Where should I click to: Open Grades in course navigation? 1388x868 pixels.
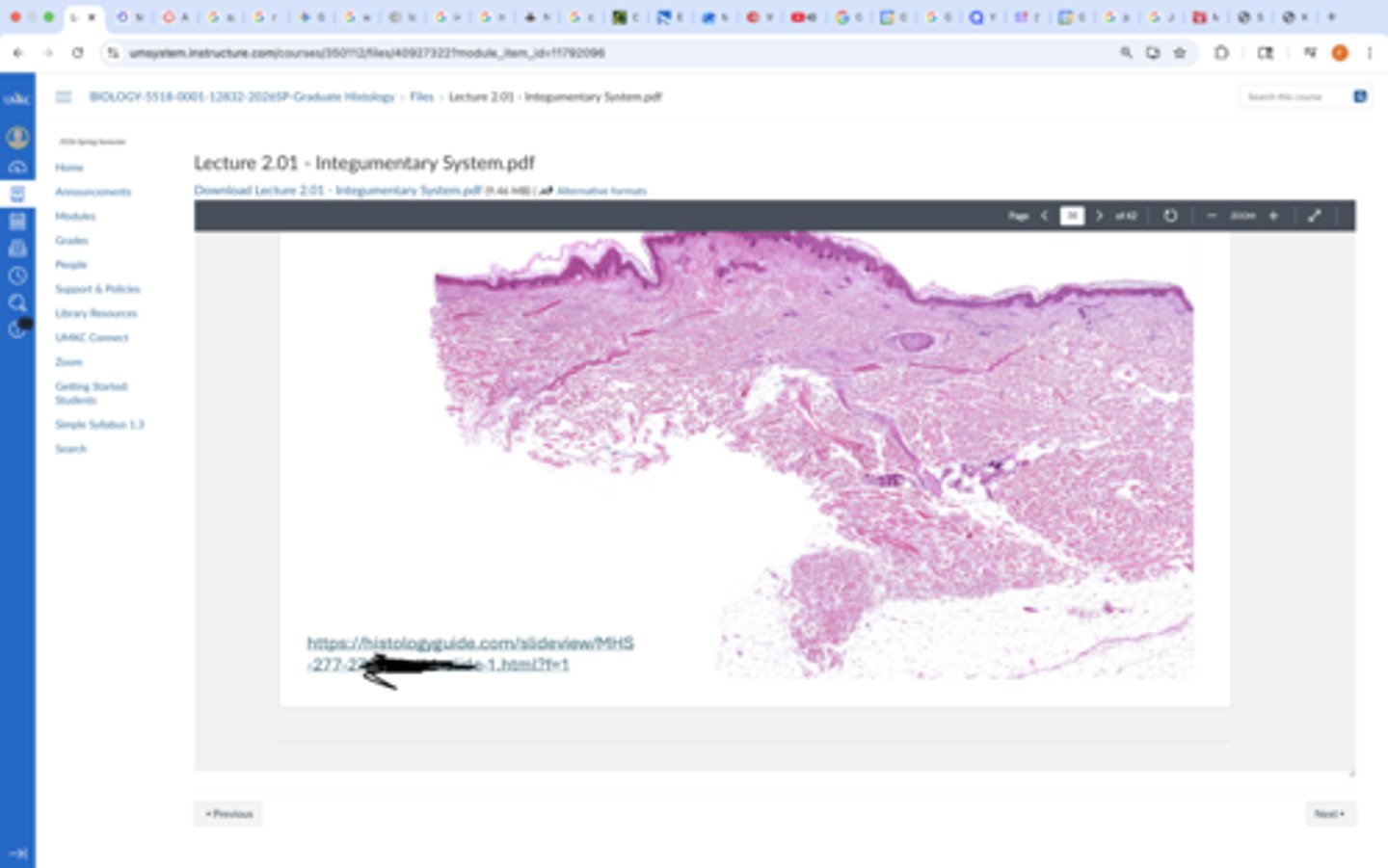[71, 240]
